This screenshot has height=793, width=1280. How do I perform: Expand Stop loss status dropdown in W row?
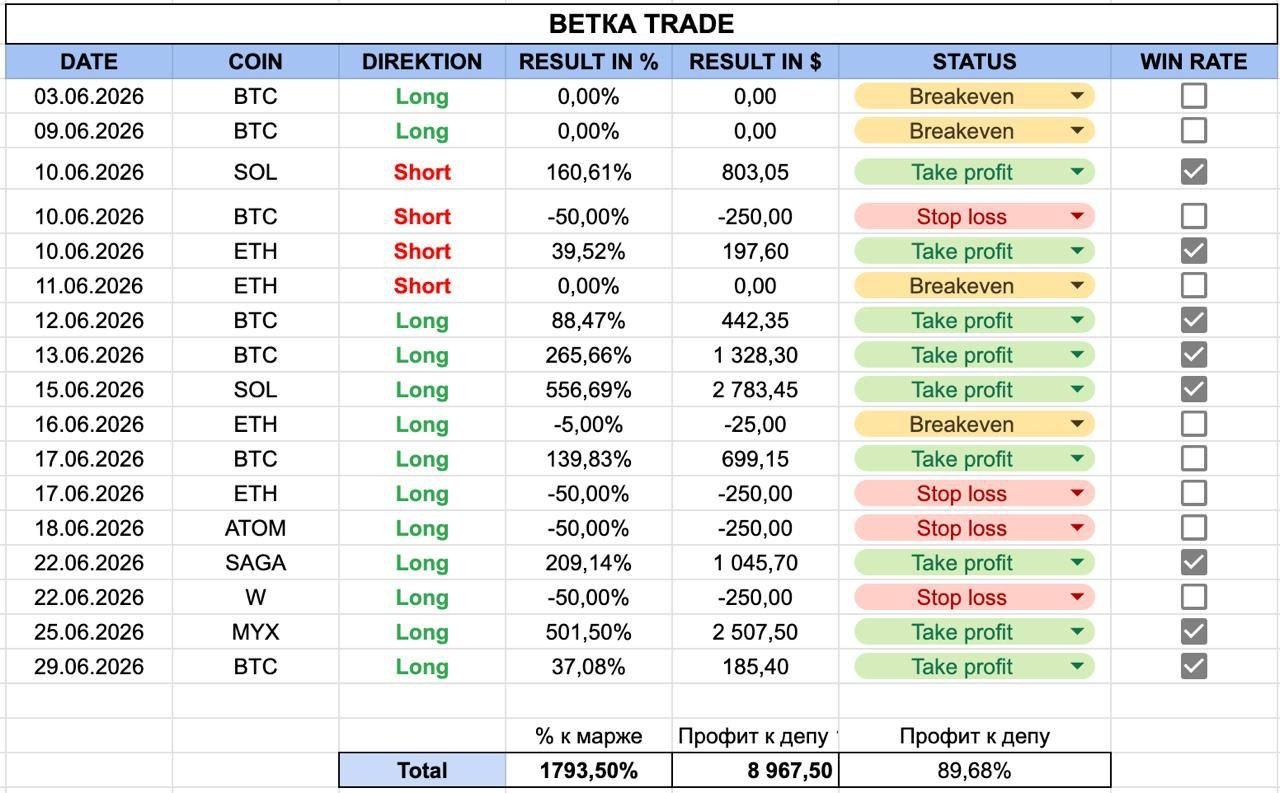[1077, 597]
